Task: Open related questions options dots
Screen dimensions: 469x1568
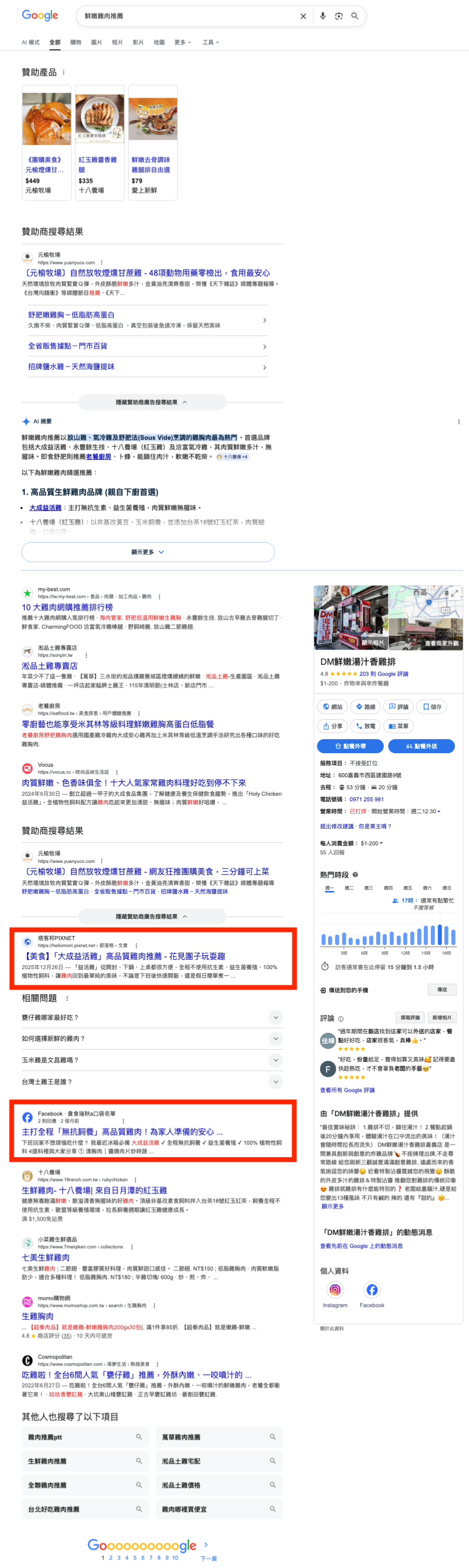Action: [x=67, y=998]
